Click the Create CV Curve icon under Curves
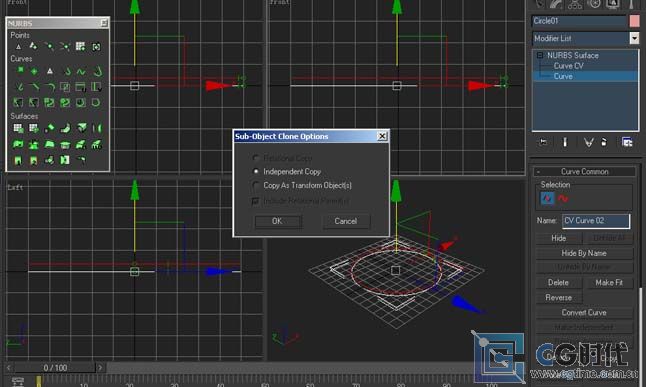Screen dimensions: 646x387 pos(19,71)
